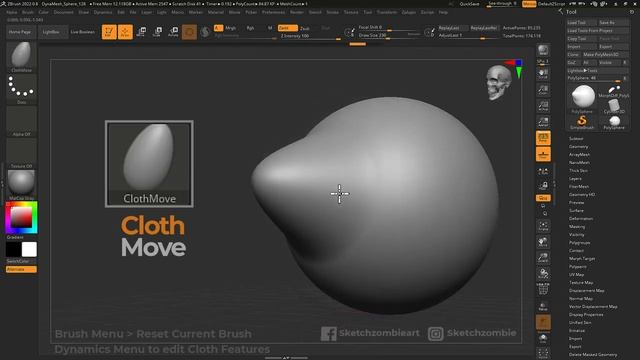Click the Scroll canvas icon

(x=543, y=74)
